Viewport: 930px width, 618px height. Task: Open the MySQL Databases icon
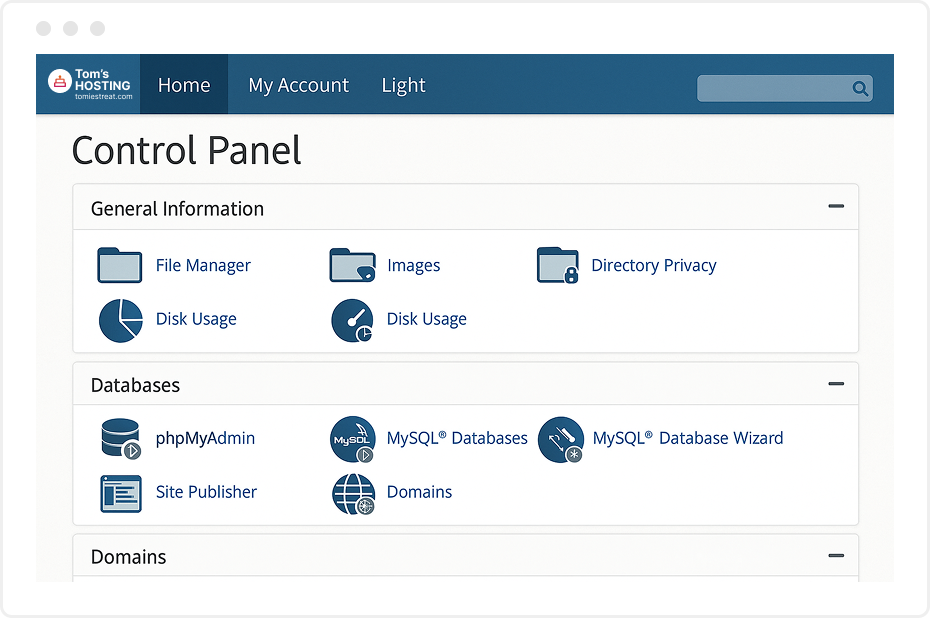(x=352, y=439)
